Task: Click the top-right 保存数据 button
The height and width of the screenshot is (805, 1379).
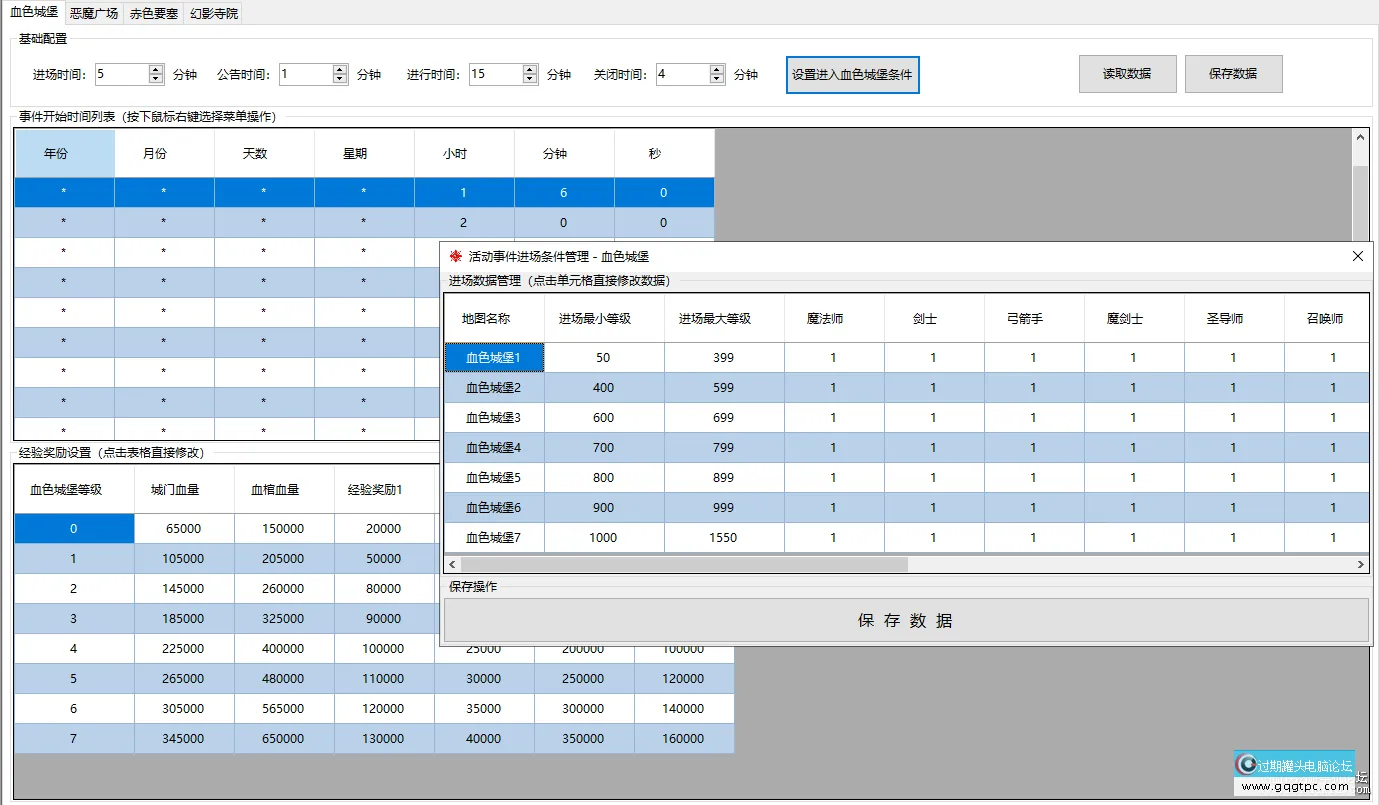Action: [1233, 74]
